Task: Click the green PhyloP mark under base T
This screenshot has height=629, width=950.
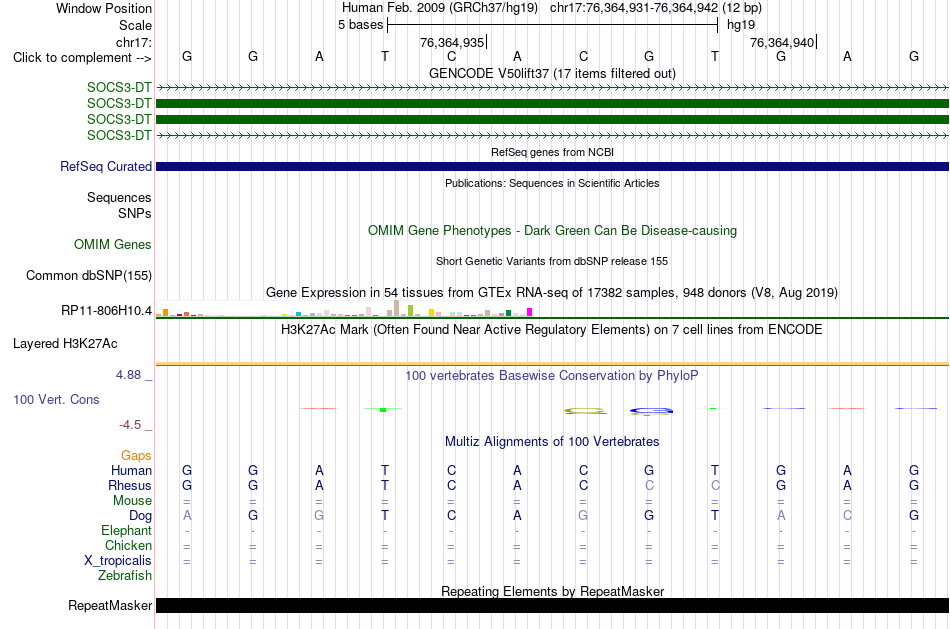Action: click(x=383, y=410)
